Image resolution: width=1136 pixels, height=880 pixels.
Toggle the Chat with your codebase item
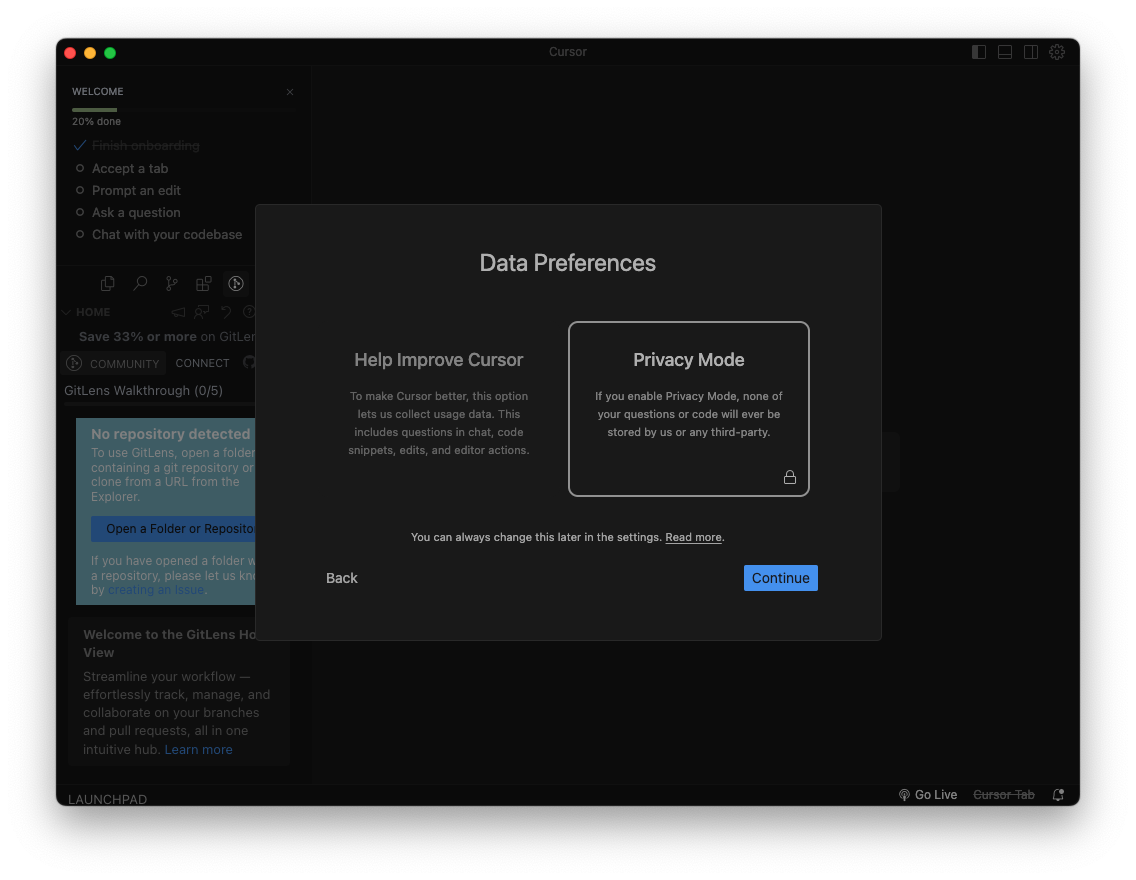point(159,235)
